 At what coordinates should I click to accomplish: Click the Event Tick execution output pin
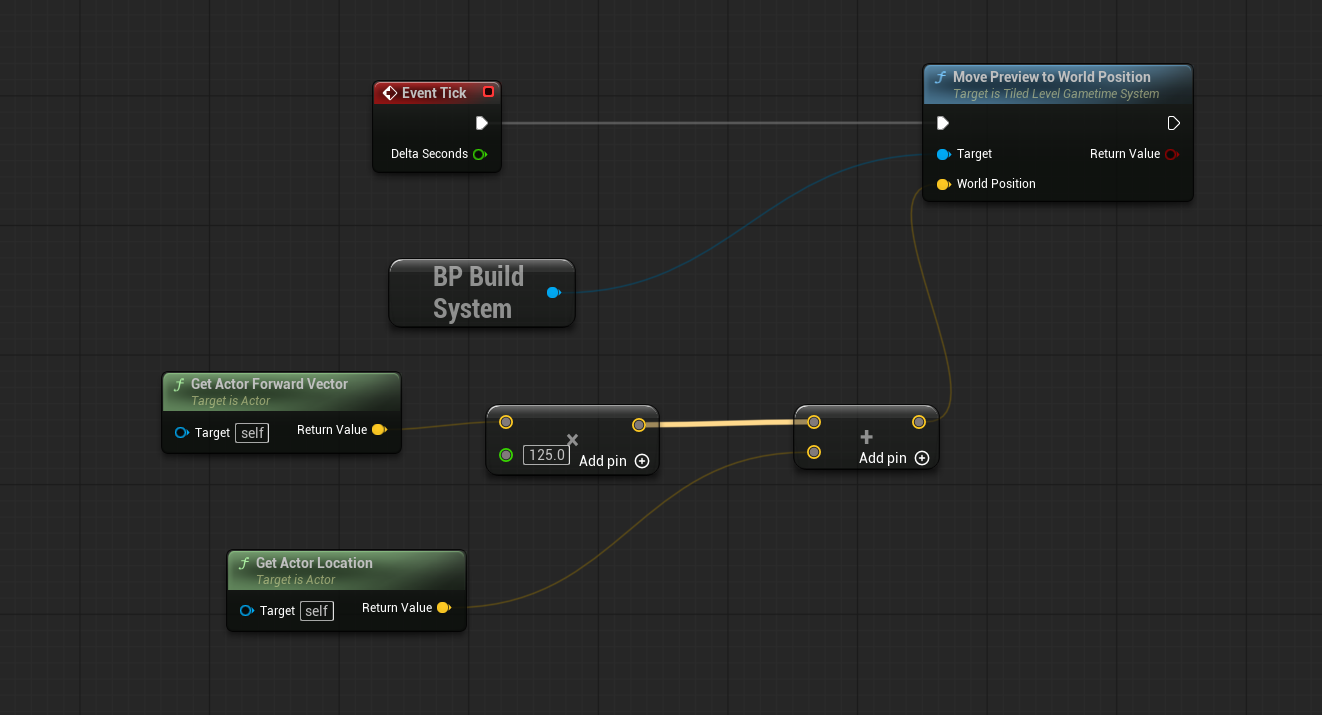482,123
